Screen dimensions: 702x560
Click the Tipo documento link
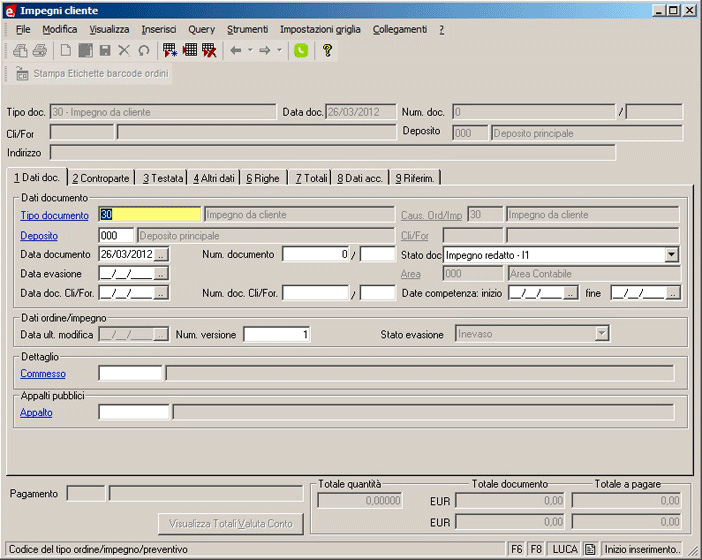click(55, 215)
